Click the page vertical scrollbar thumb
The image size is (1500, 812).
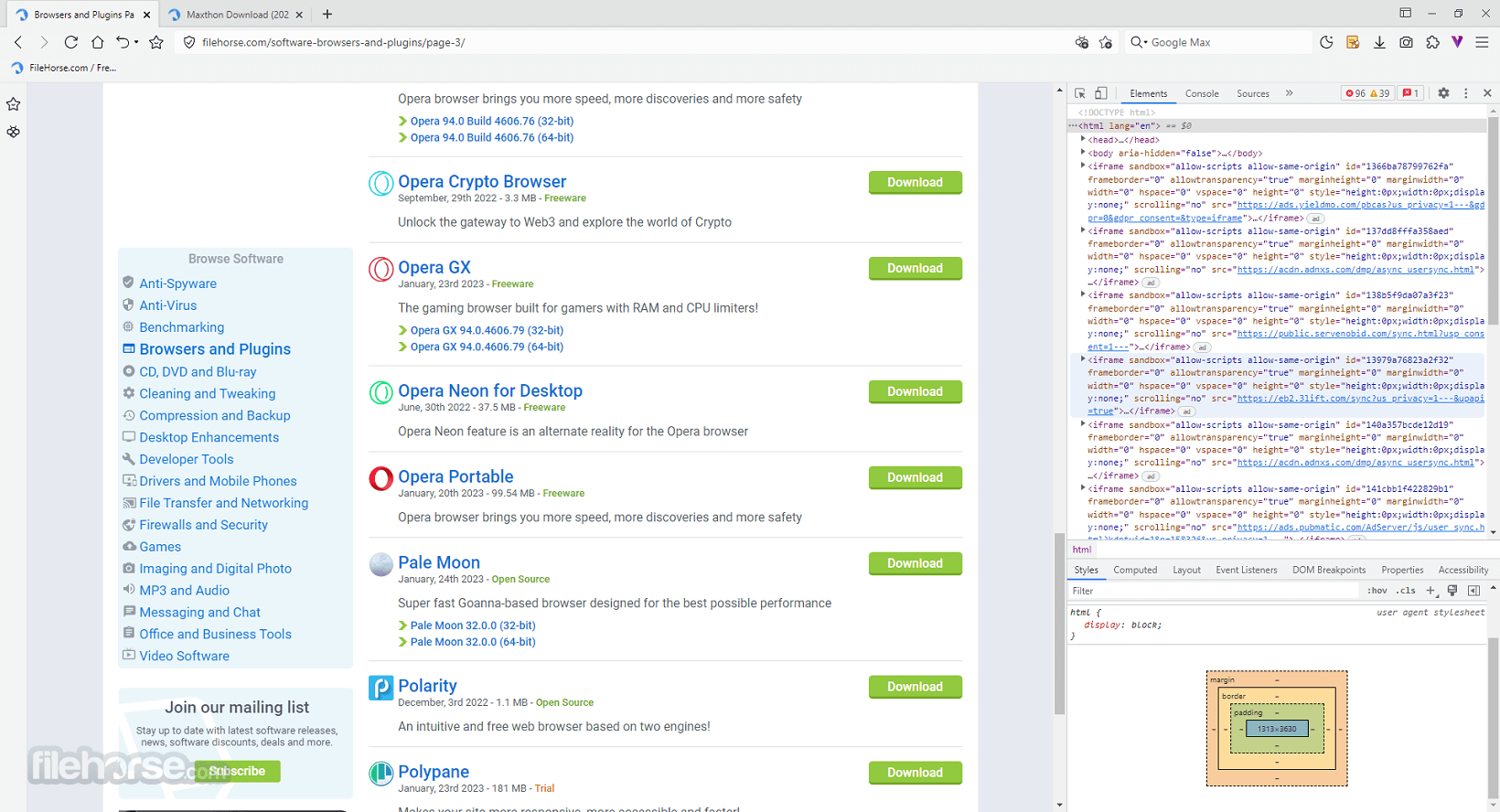click(x=1059, y=624)
